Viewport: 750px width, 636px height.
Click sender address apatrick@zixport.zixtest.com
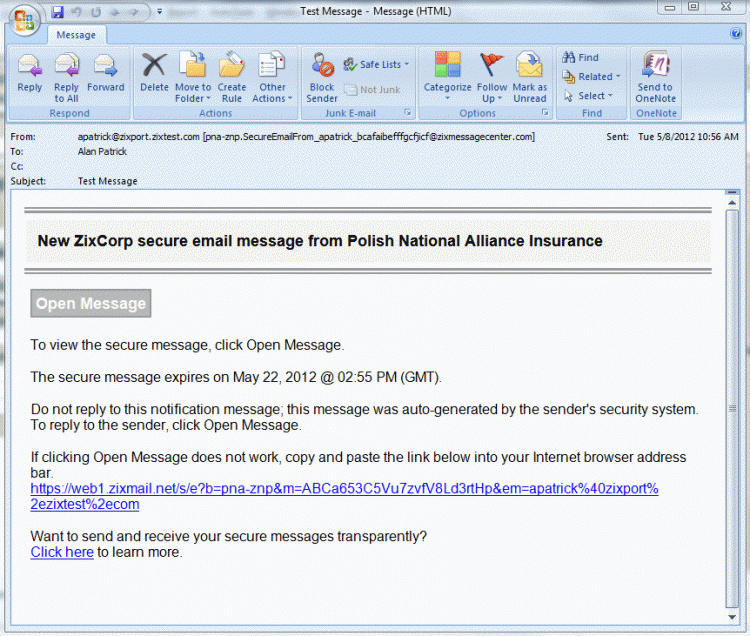pos(139,137)
